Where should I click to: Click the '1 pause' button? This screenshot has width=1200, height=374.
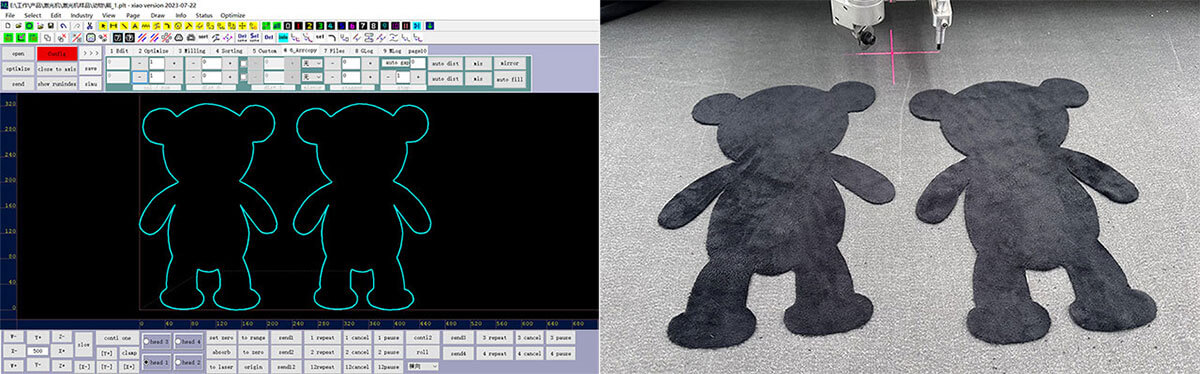click(x=388, y=338)
